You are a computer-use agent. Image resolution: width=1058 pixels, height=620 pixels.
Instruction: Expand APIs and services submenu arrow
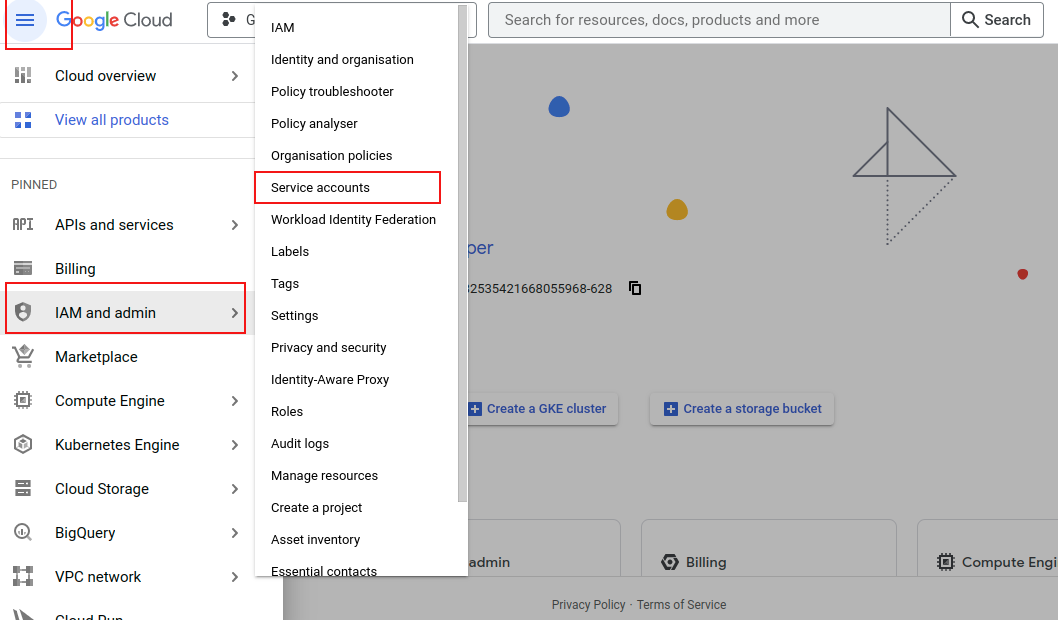pyautogui.click(x=235, y=225)
